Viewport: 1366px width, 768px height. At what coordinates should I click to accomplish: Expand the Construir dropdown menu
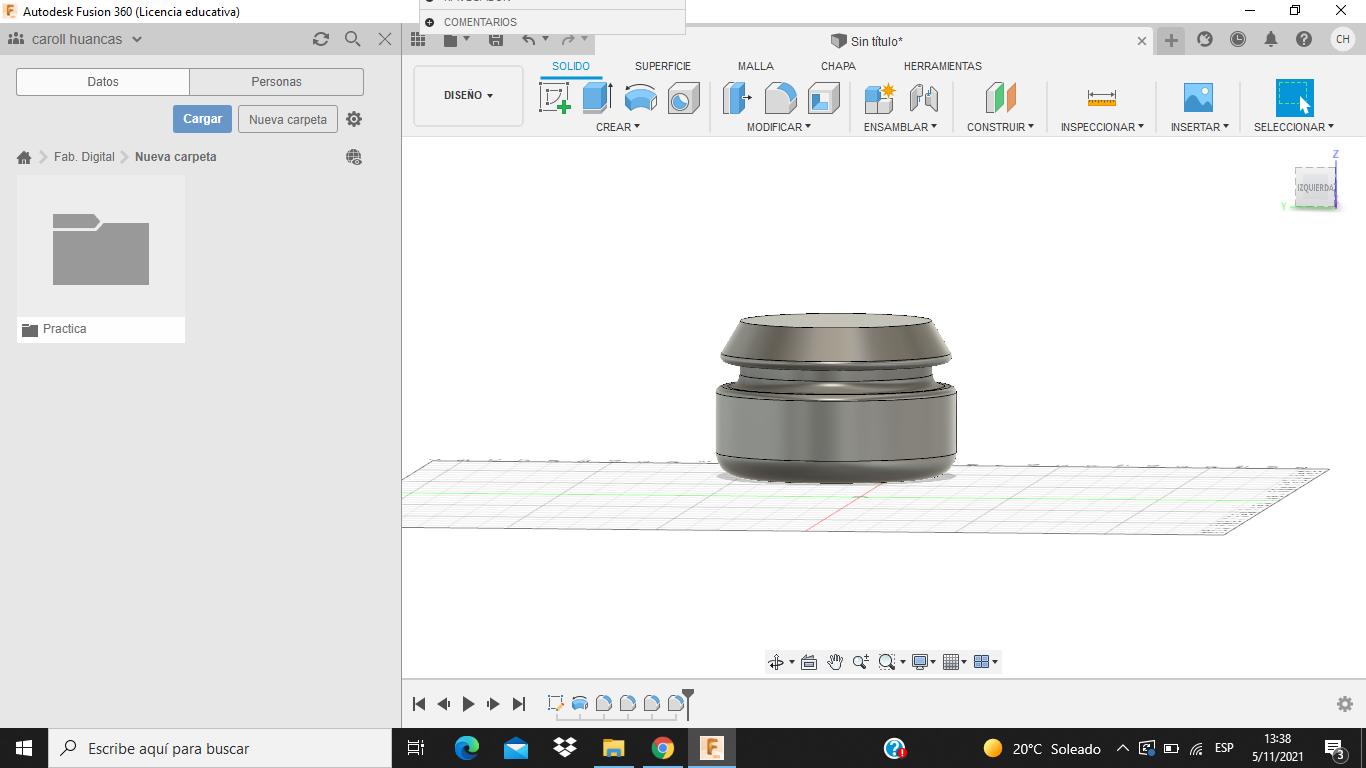point(1000,127)
